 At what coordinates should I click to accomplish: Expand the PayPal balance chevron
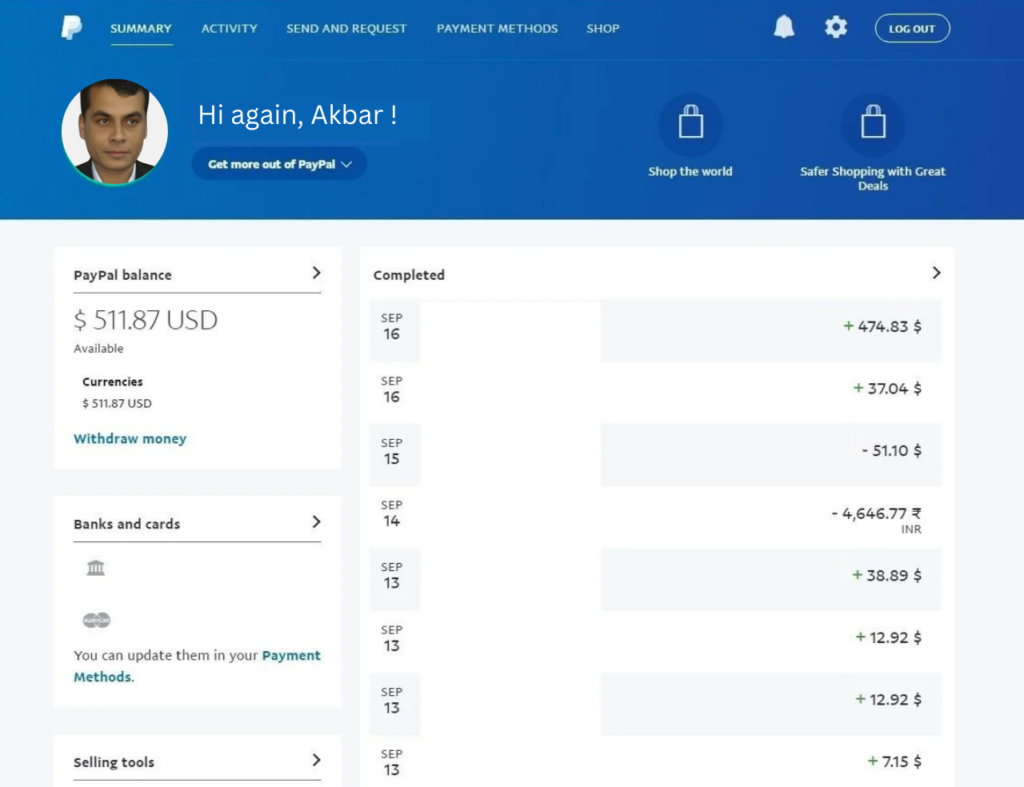316,273
